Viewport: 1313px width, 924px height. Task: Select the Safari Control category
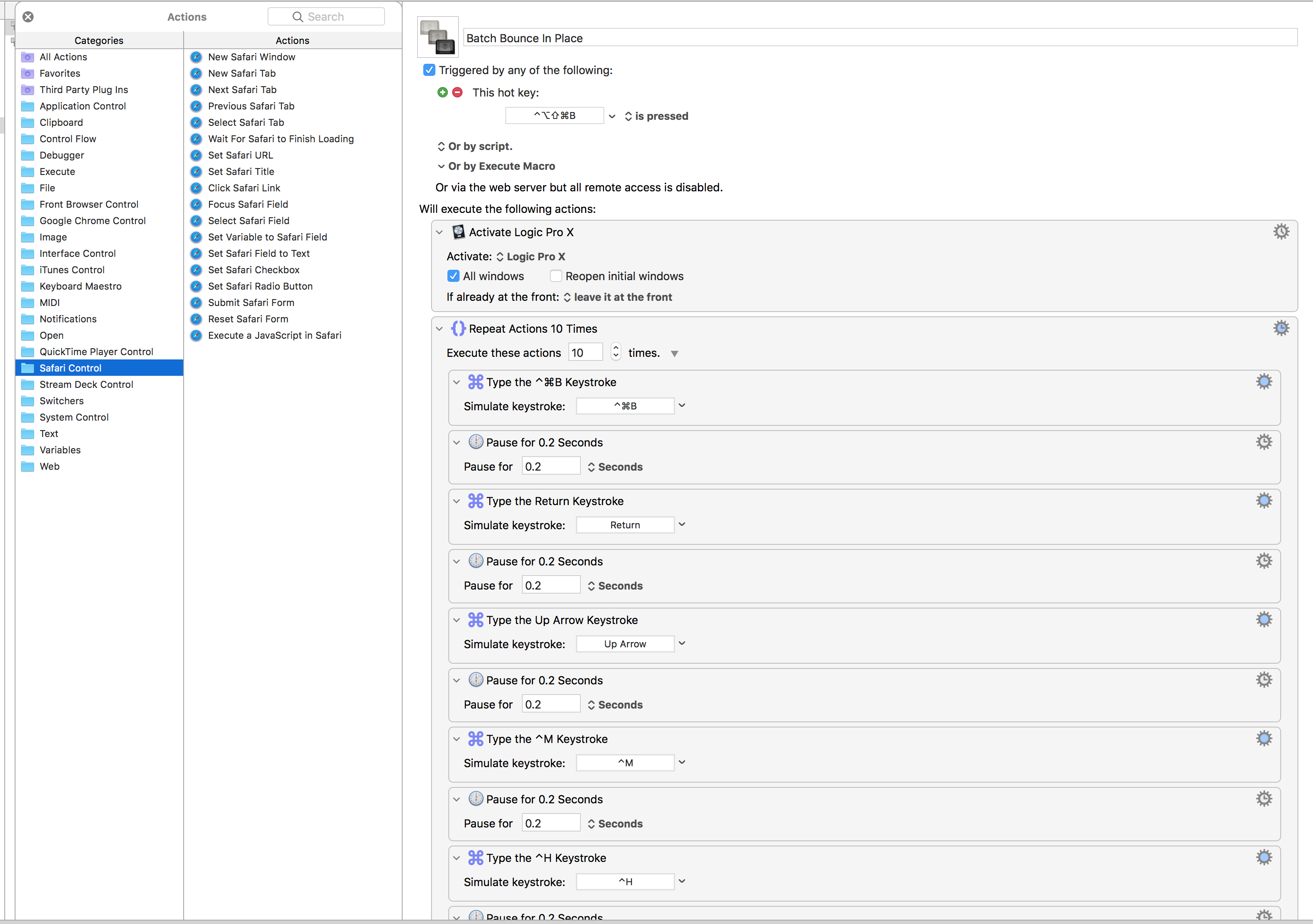tap(99, 368)
